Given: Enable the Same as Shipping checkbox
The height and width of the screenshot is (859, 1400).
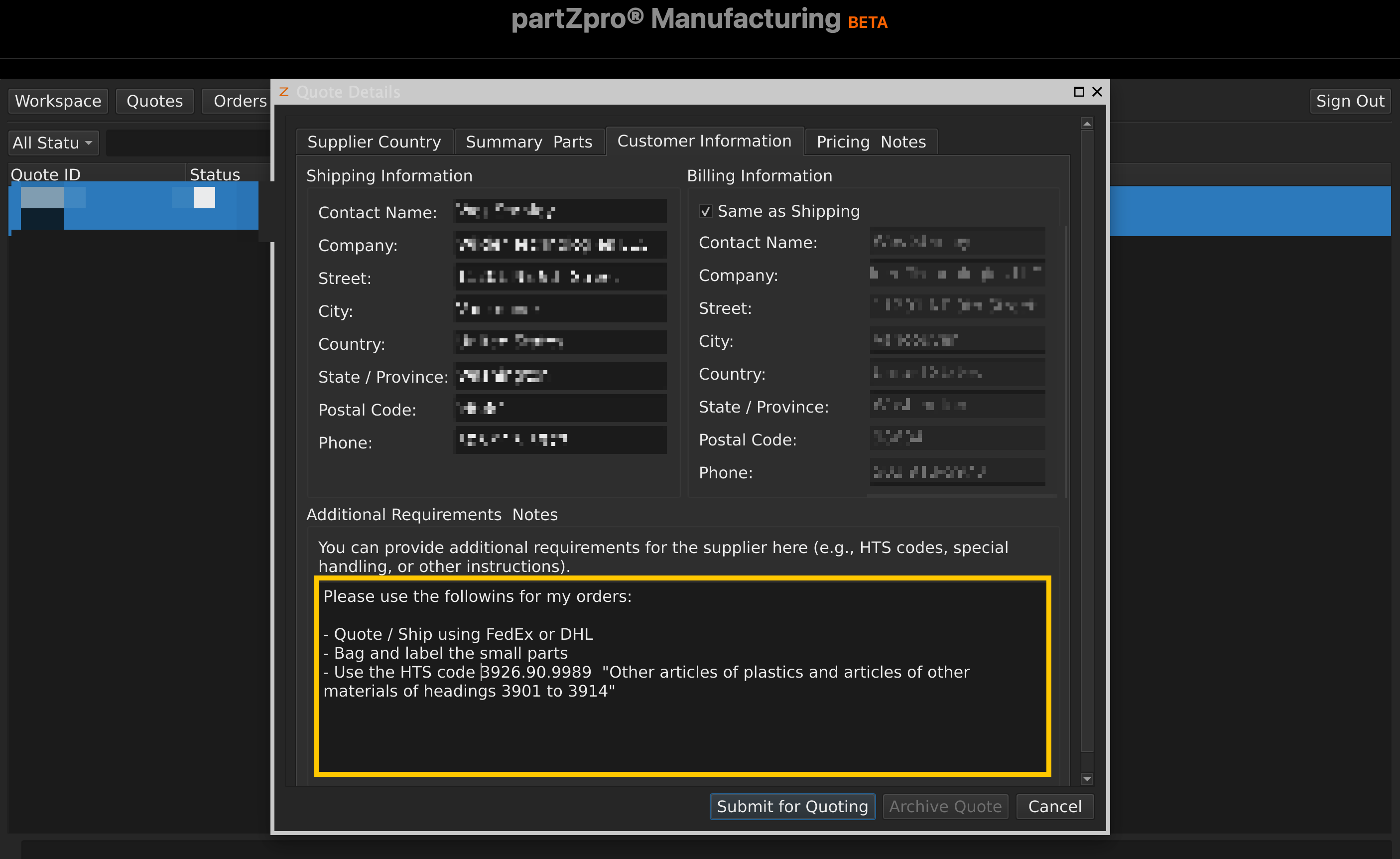Looking at the screenshot, I should pyautogui.click(x=705, y=211).
